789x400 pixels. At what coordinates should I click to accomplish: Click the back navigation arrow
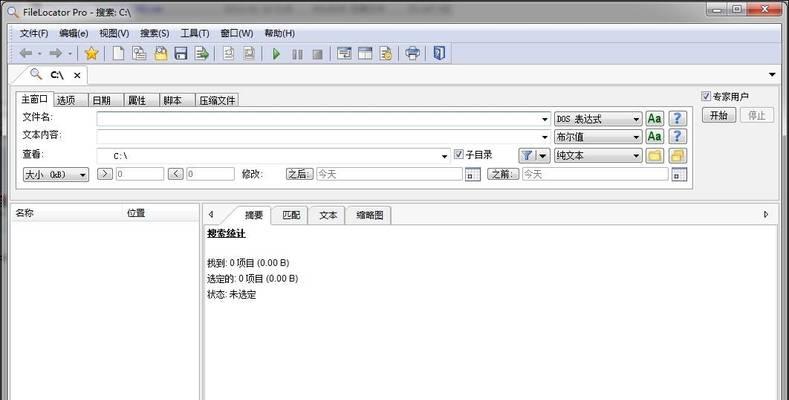[26, 53]
